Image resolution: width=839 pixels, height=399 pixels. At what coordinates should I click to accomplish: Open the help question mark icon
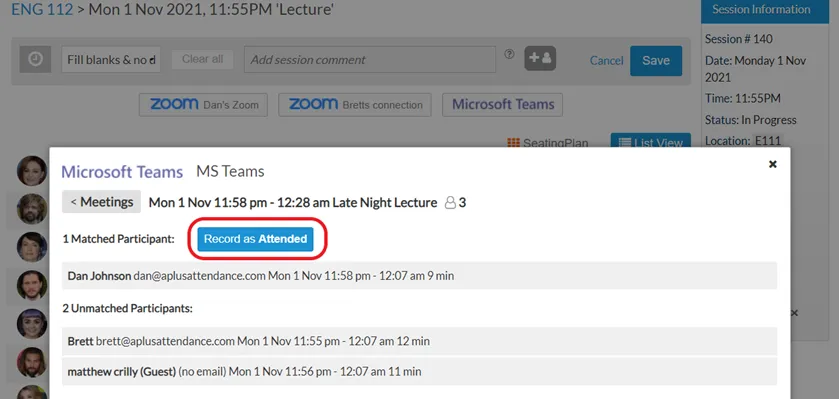(x=509, y=53)
